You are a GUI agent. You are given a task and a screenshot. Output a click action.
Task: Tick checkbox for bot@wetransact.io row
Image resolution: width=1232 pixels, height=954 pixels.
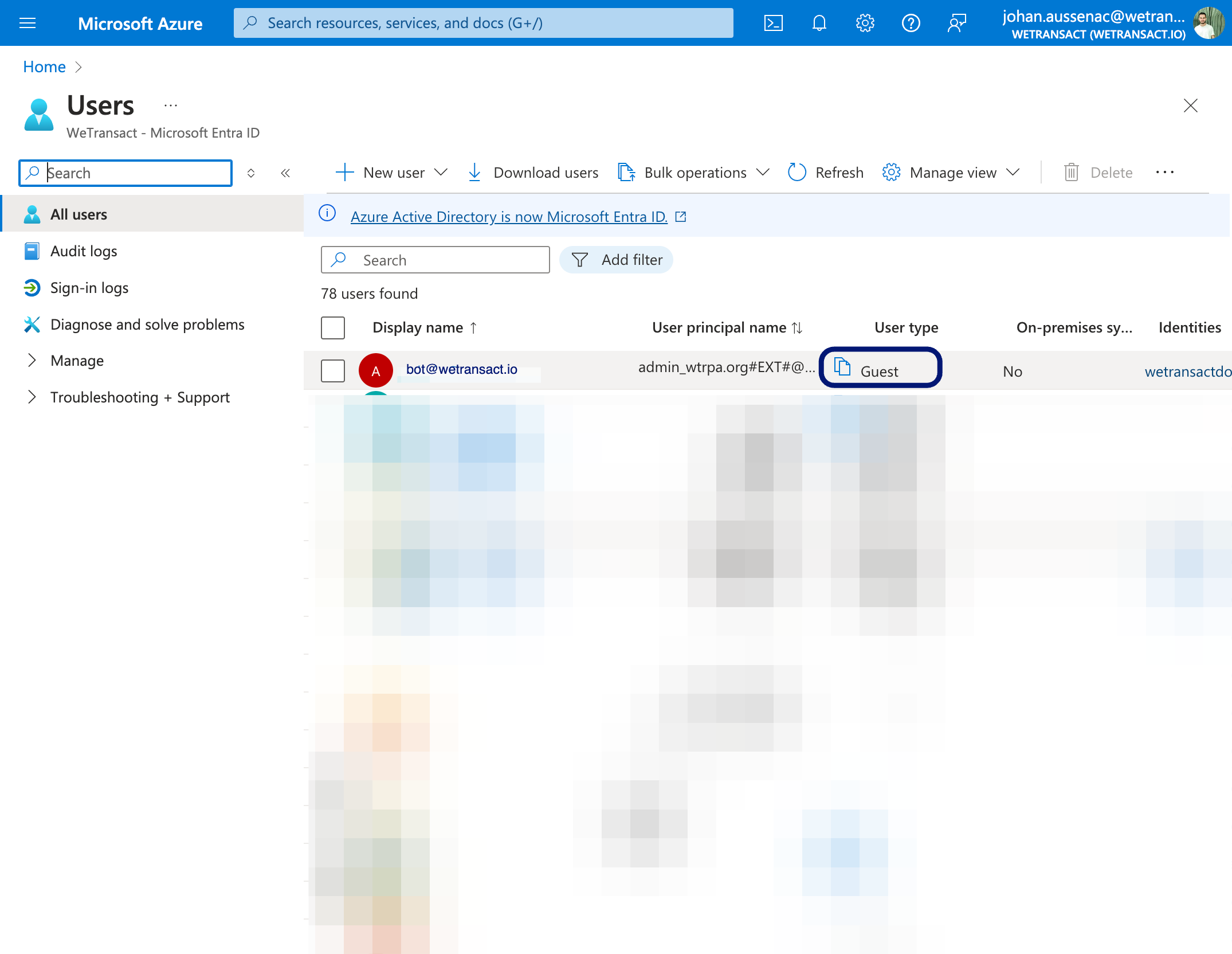tap(333, 371)
